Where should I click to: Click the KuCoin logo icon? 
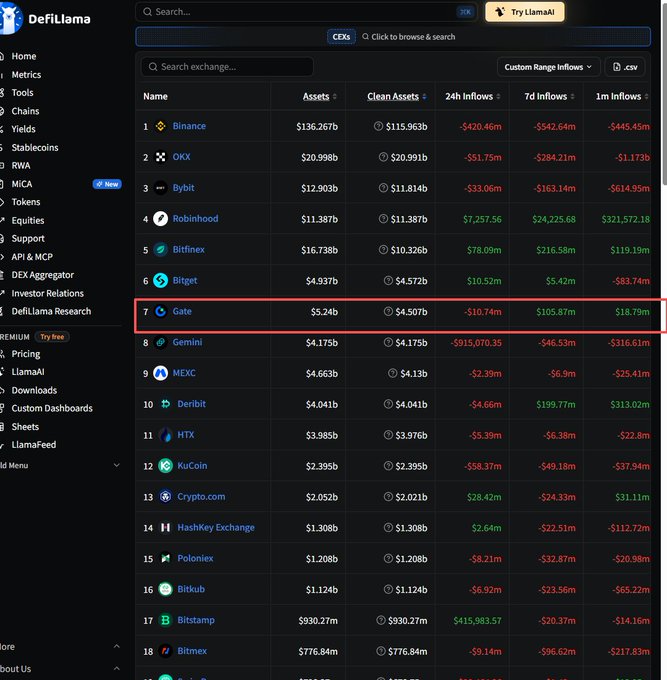tap(165, 466)
